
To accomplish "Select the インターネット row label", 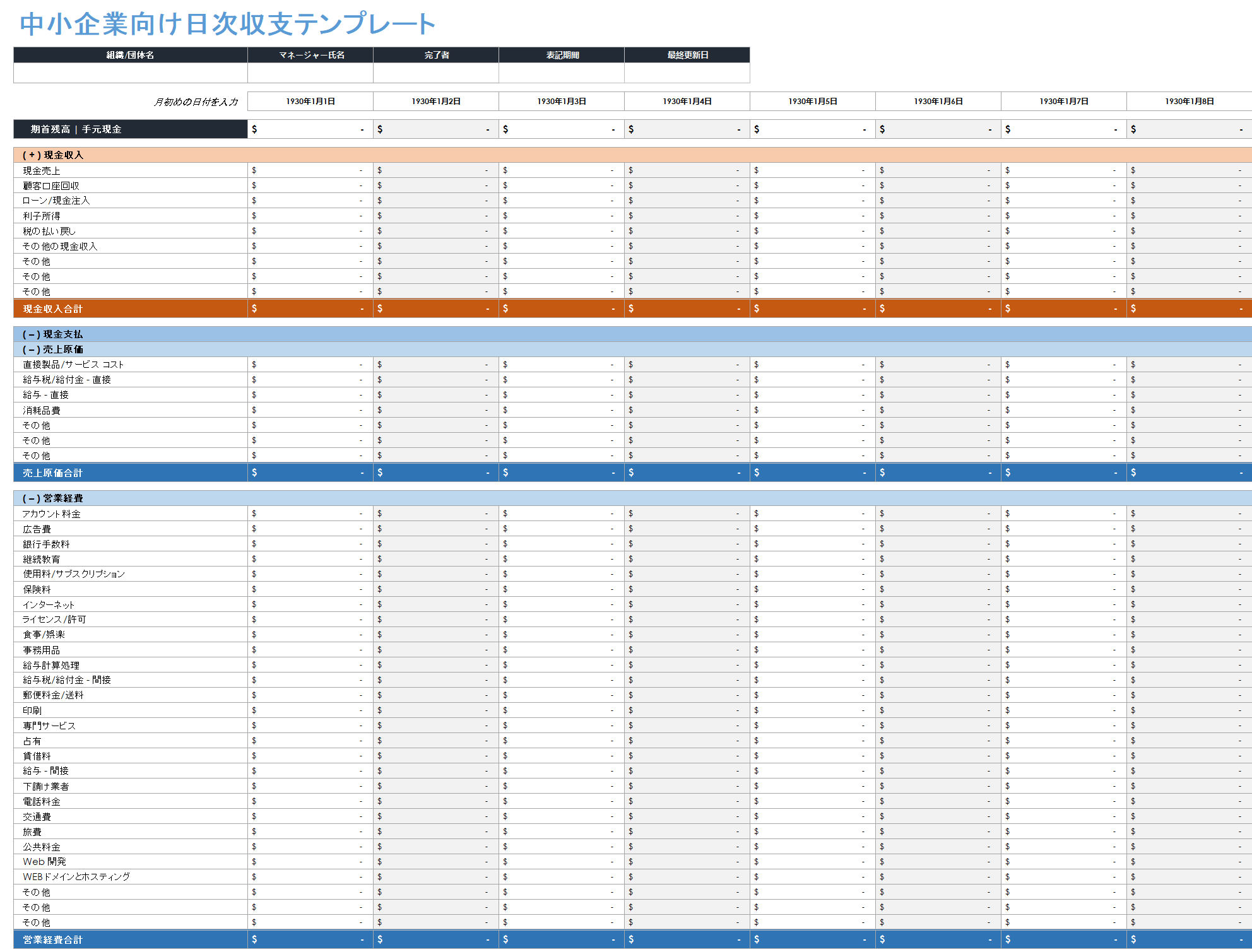I will click(131, 604).
